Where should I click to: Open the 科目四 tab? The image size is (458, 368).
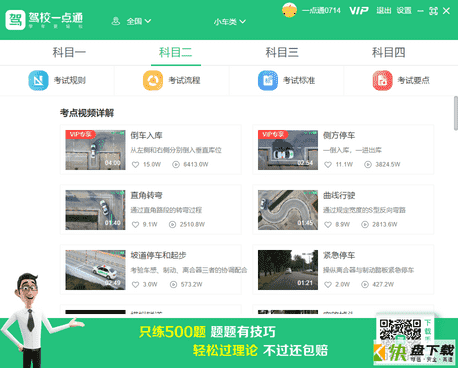[388, 52]
